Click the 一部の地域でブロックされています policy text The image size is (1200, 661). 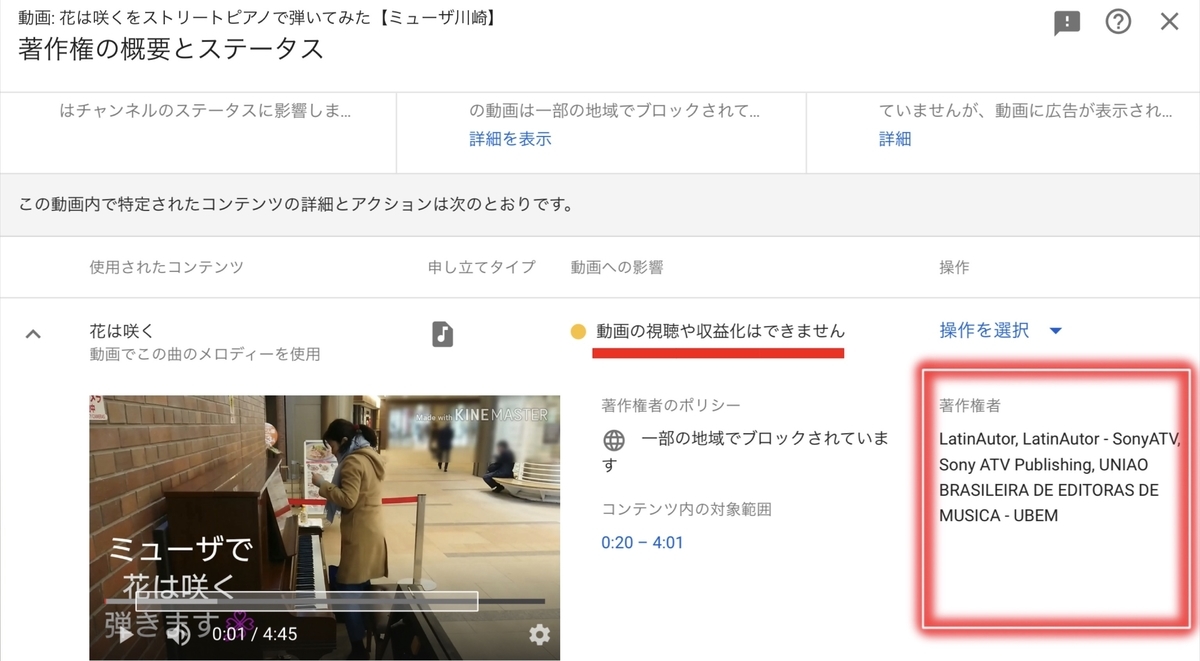point(745,452)
